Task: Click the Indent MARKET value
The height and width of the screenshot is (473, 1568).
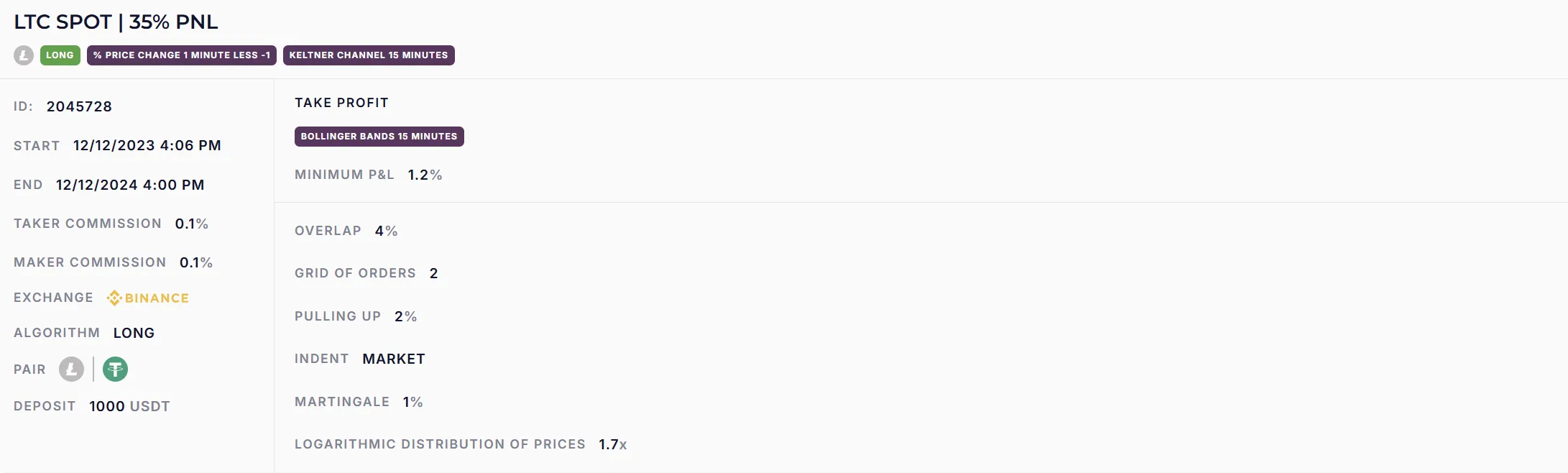Action: (x=394, y=359)
